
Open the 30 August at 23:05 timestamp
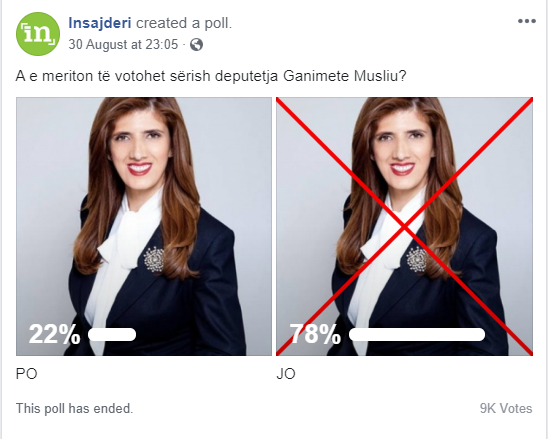tap(123, 45)
